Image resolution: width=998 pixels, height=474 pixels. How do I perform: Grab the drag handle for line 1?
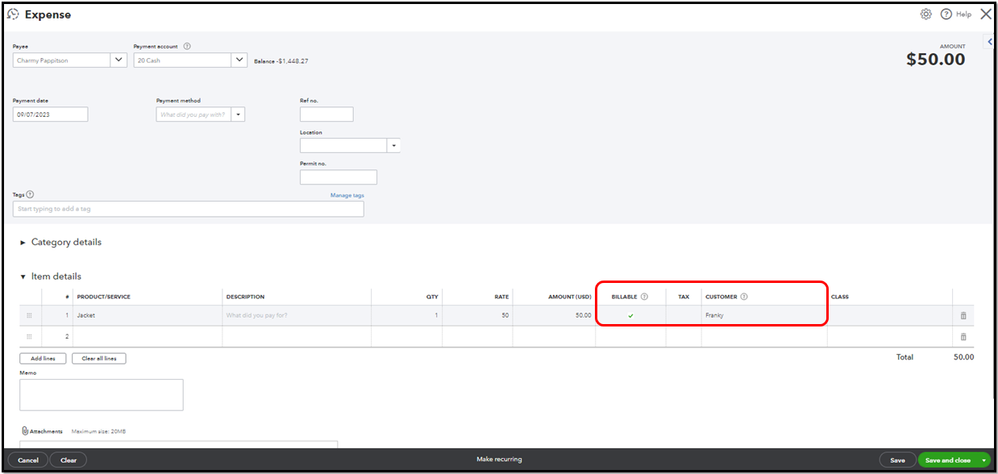(29, 316)
